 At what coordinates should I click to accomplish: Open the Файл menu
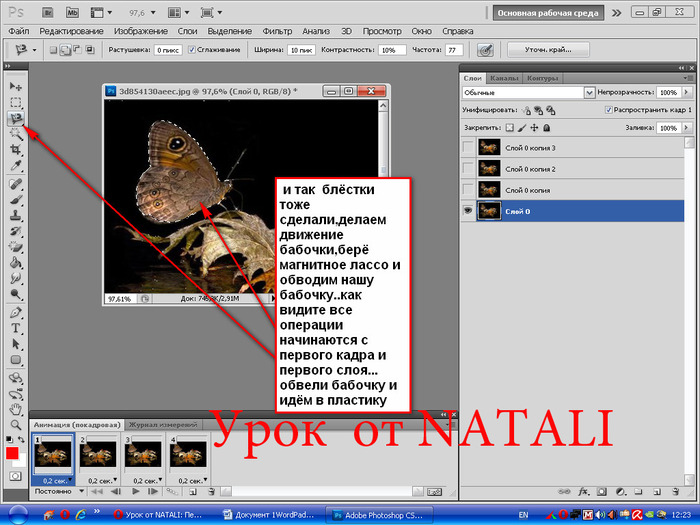19,31
